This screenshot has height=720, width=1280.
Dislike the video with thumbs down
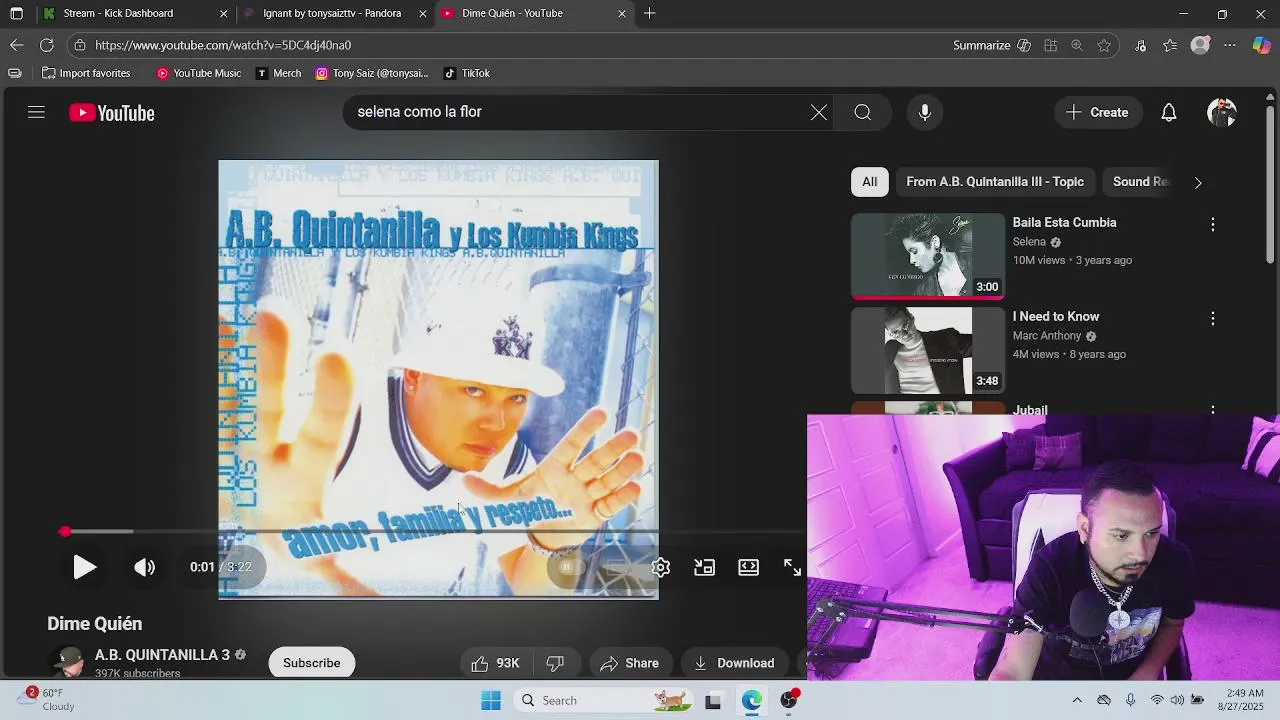point(556,663)
